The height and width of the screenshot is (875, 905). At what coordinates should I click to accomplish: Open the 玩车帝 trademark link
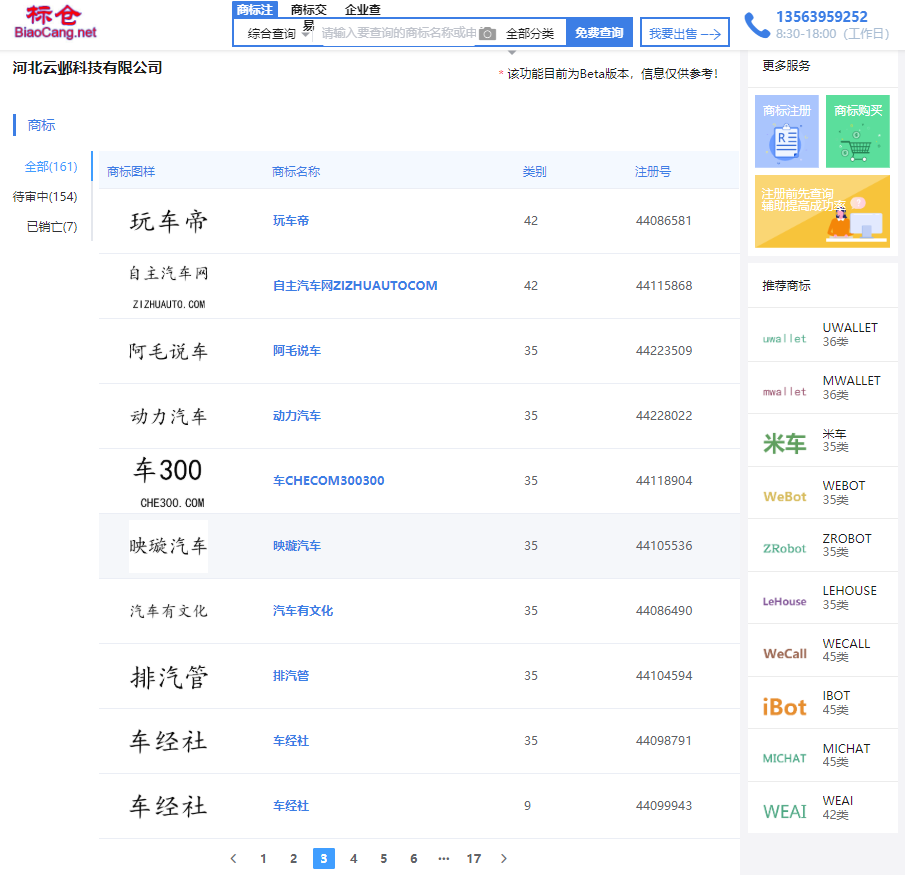click(x=291, y=220)
